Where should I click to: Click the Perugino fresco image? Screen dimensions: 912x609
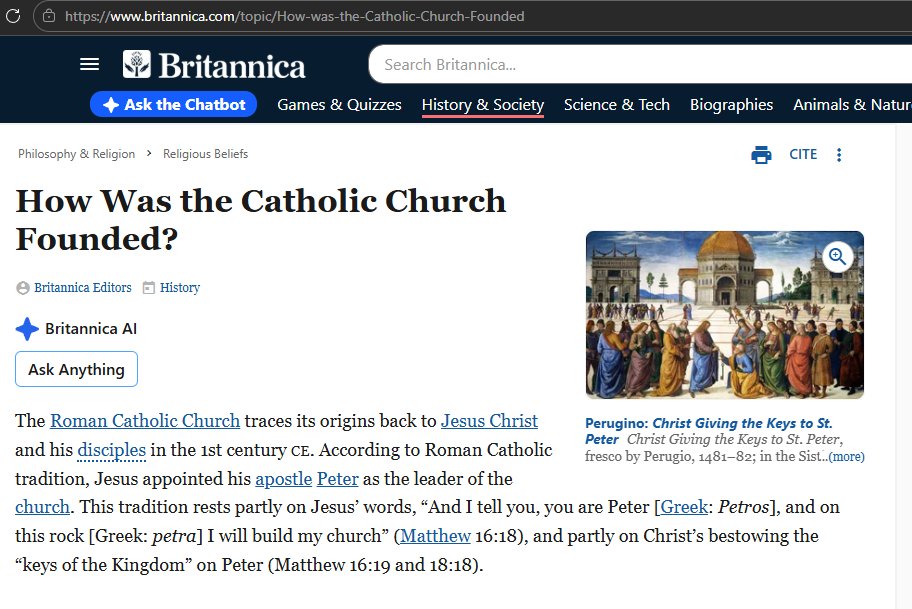725,315
